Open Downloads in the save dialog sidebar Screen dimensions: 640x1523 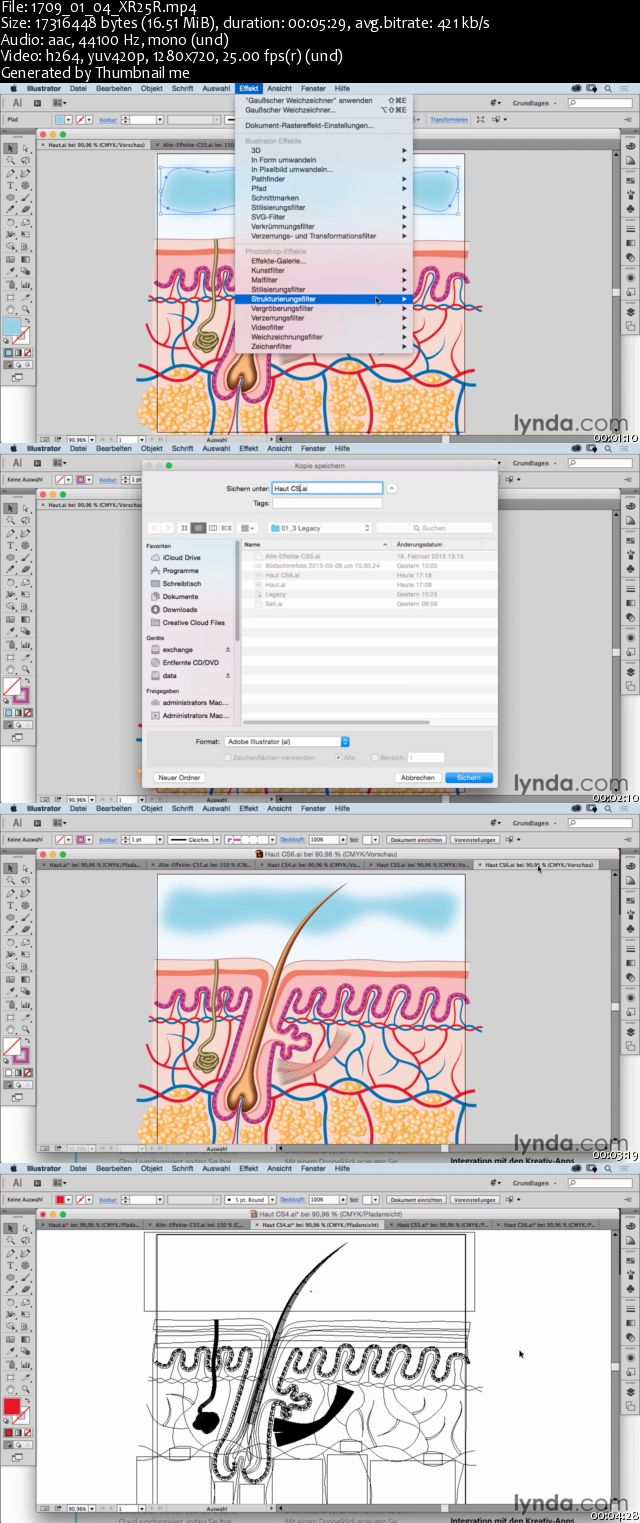tap(180, 609)
